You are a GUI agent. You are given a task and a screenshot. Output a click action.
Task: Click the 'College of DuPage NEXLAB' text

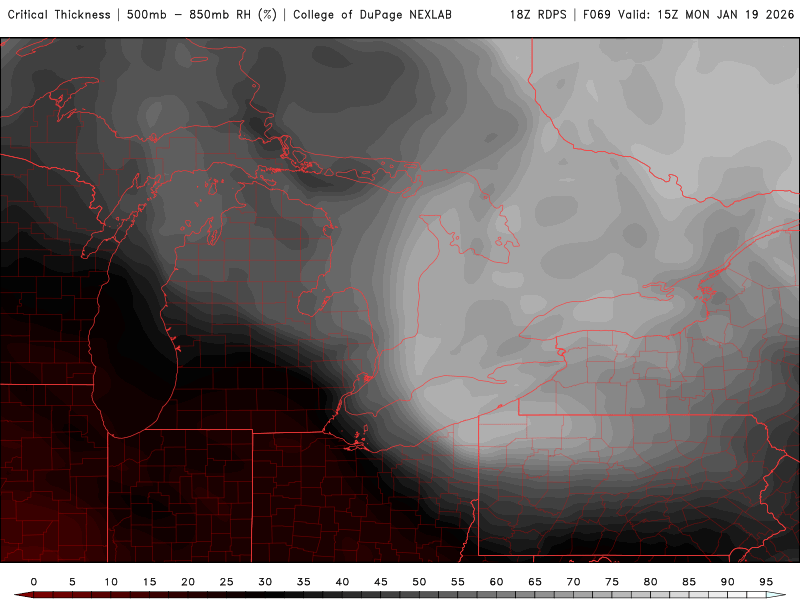coord(372,15)
